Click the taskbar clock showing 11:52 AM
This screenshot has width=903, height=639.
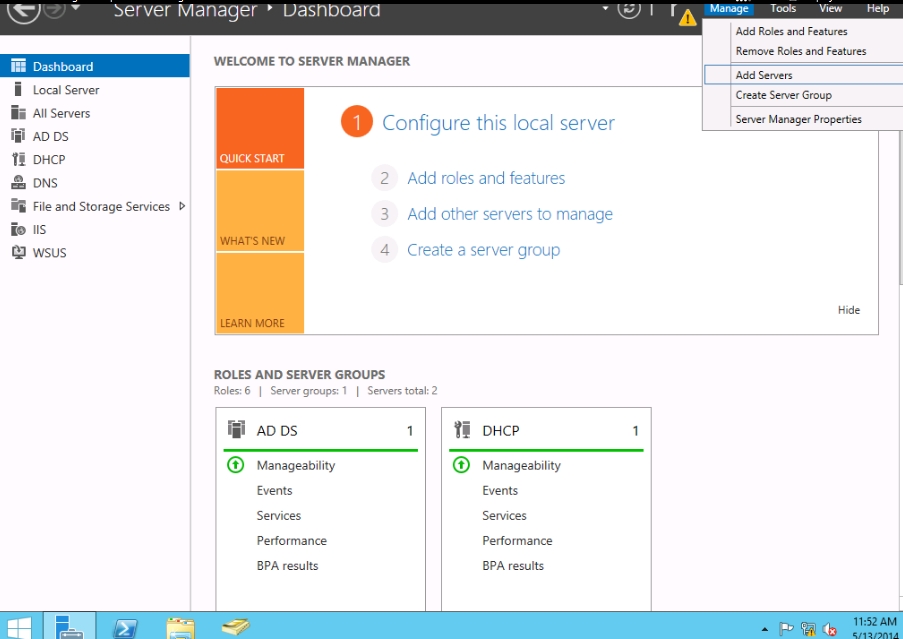[x=874, y=628]
